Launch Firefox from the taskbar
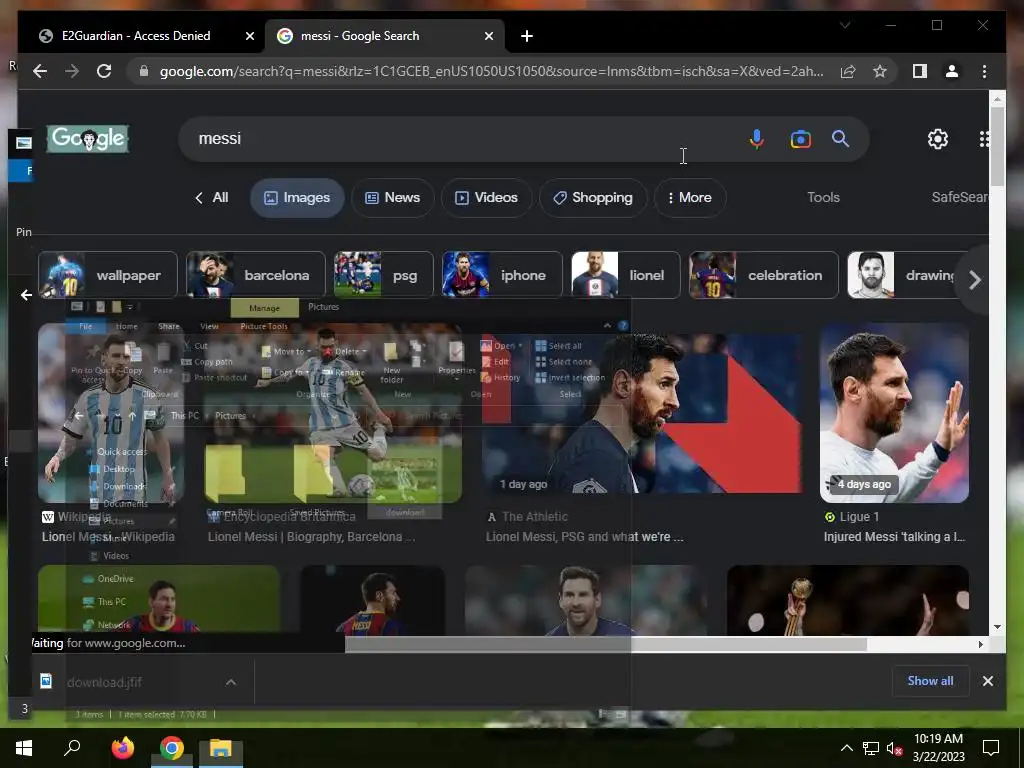 [122, 748]
